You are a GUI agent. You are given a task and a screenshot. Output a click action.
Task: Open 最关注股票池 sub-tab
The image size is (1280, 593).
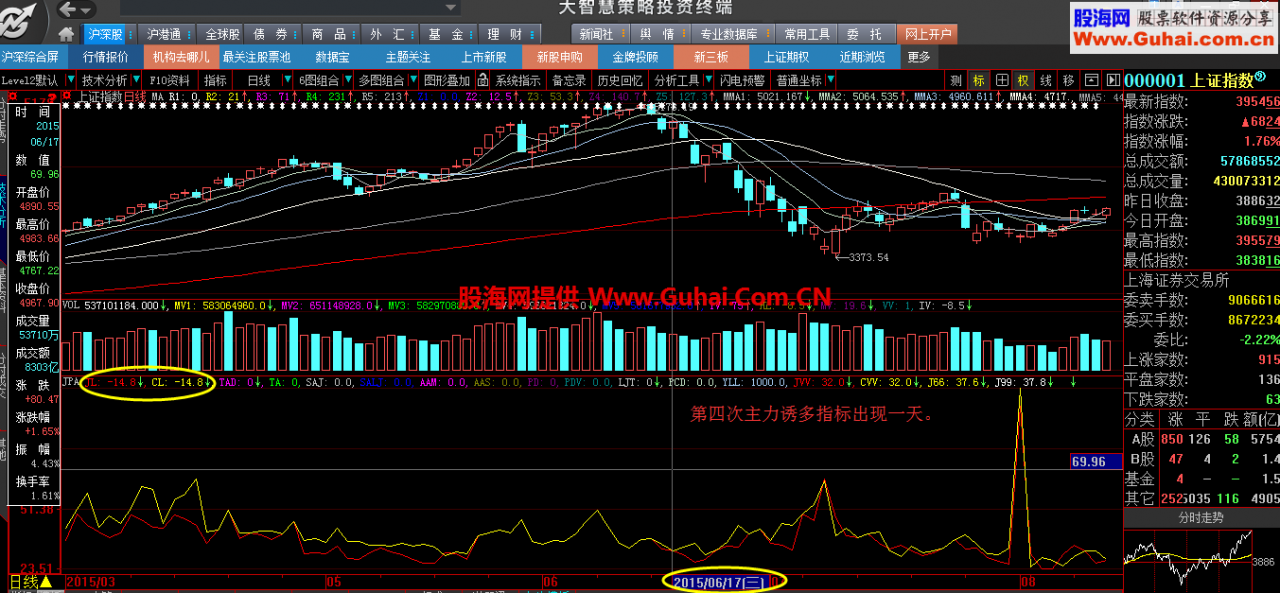[x=257, y=57]
